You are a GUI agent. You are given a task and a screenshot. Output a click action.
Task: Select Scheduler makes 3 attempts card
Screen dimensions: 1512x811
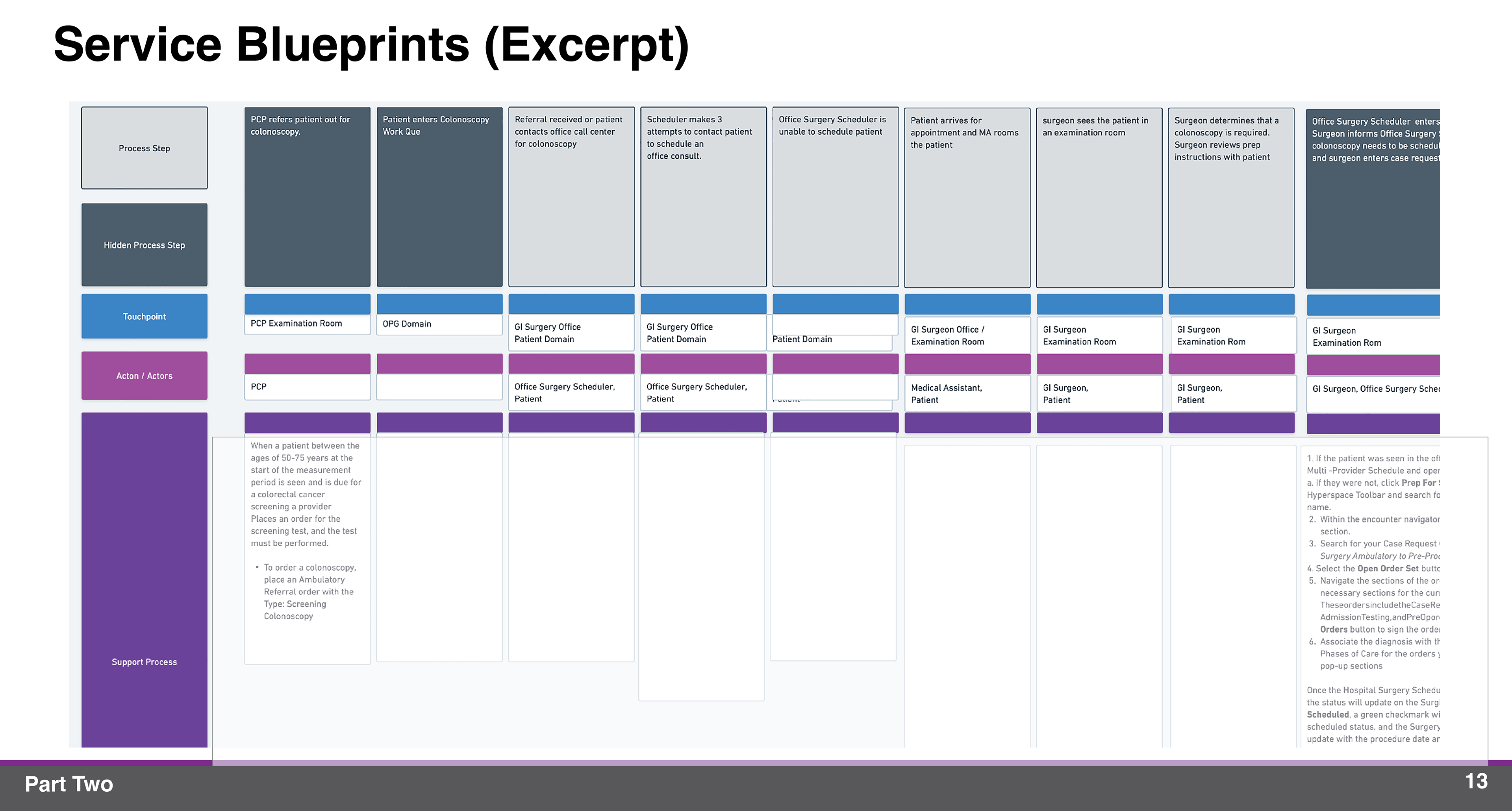703,196
